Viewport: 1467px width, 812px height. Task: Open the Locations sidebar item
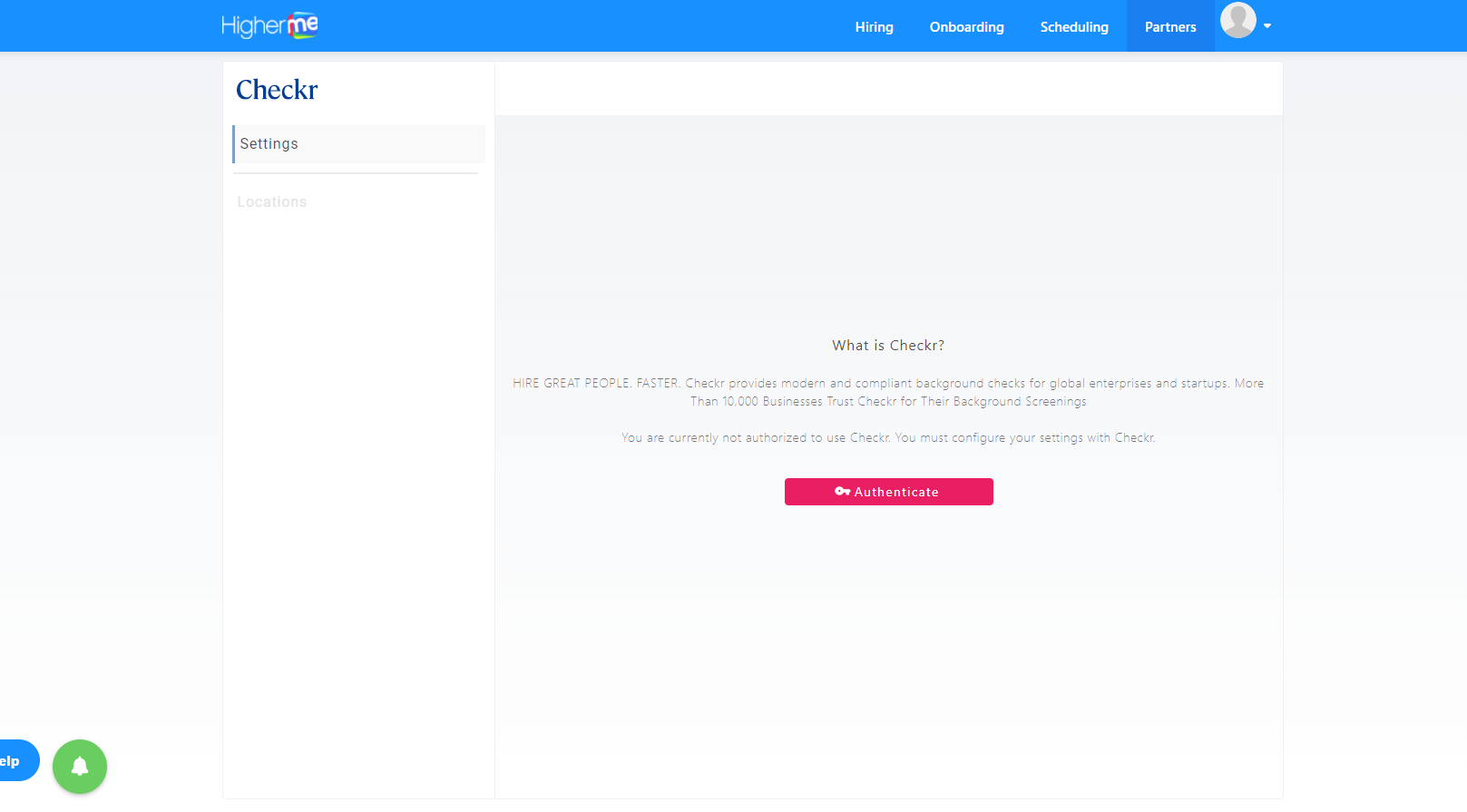[x=272, y=202]
